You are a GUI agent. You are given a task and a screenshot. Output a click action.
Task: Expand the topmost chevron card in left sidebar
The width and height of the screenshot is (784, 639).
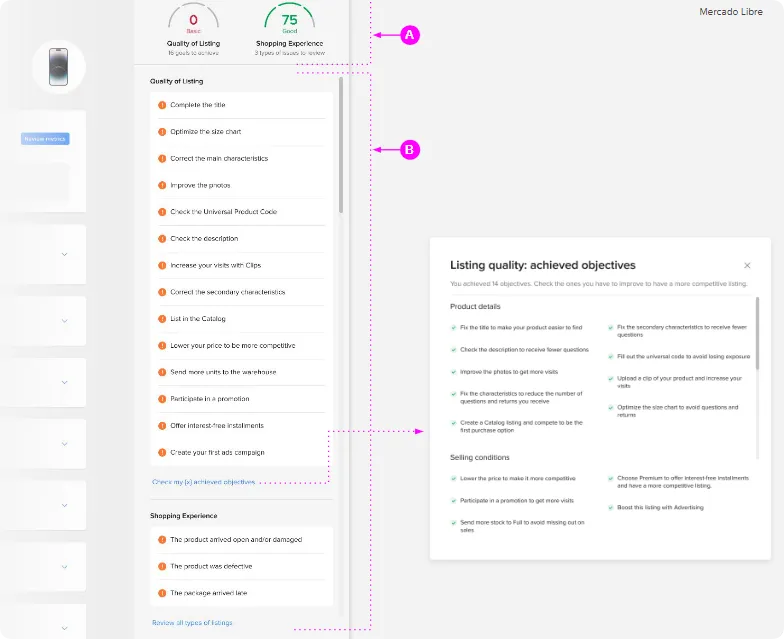[x=65, y=254]
